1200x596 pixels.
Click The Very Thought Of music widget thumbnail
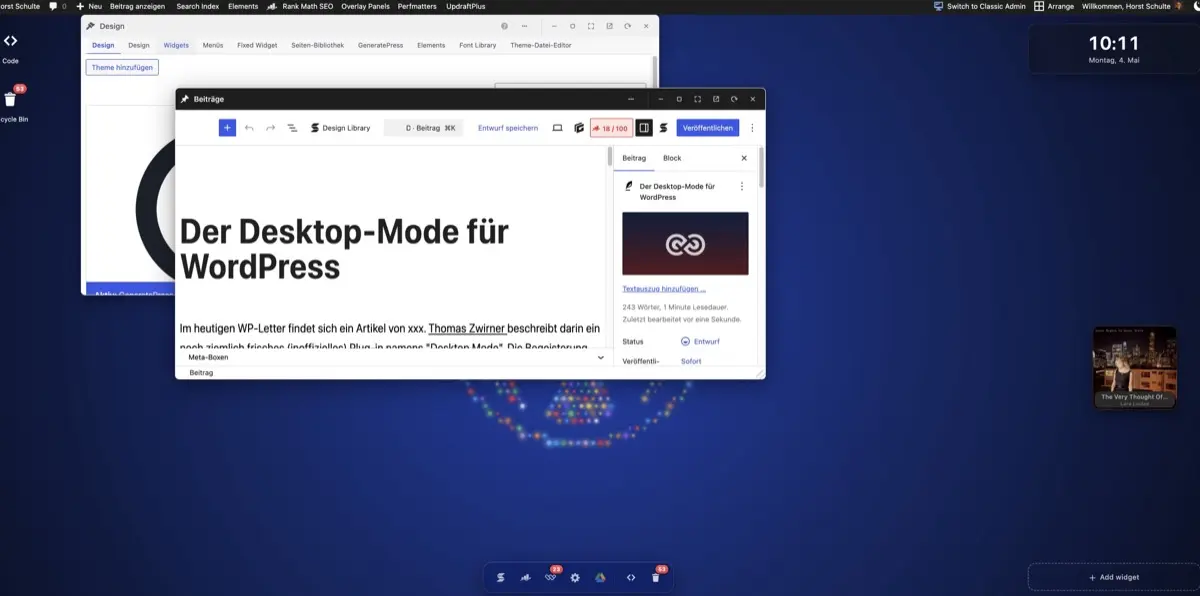(x=1134, y=367)
